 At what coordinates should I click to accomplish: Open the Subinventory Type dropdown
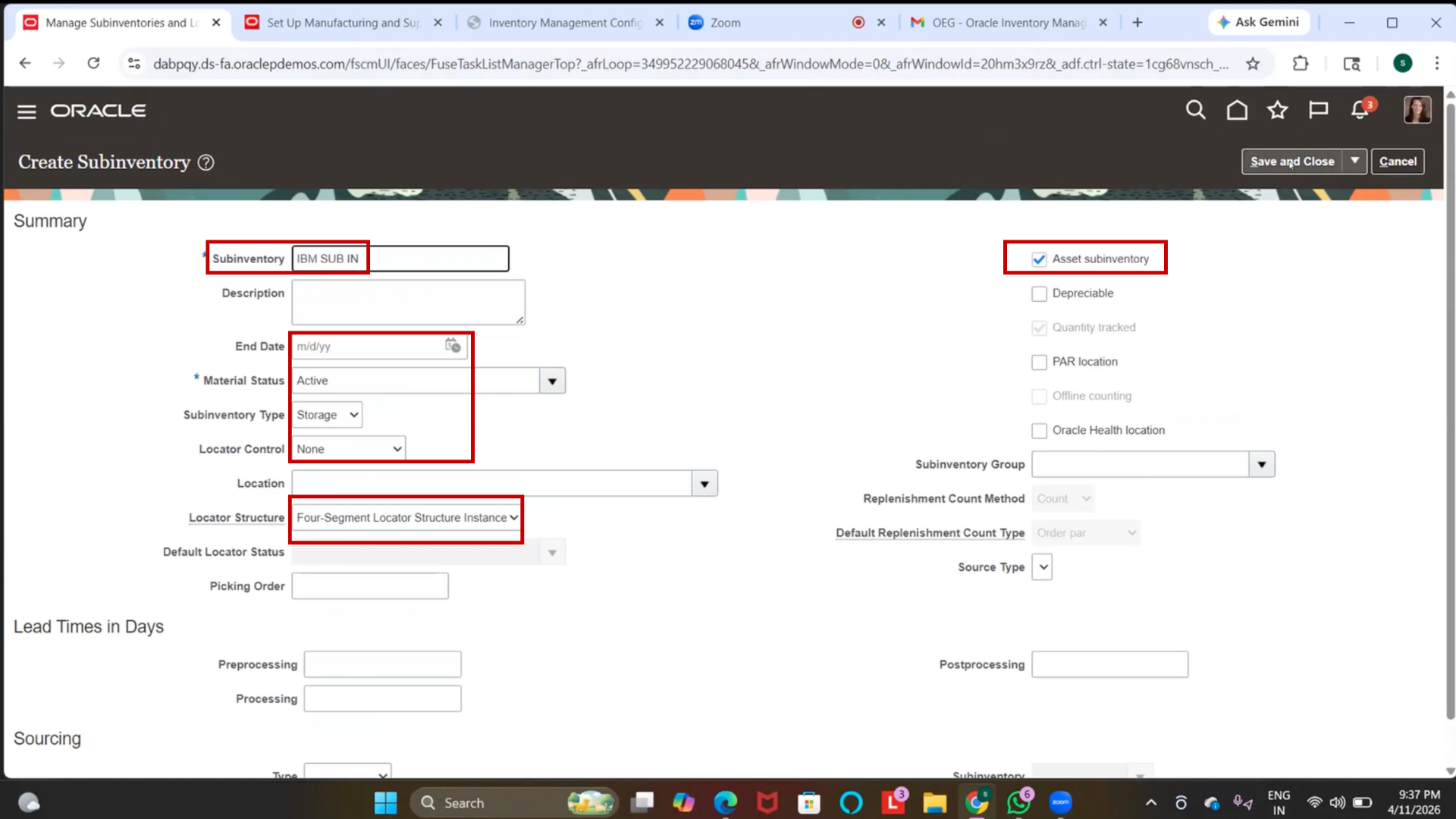tap(327, 415)
